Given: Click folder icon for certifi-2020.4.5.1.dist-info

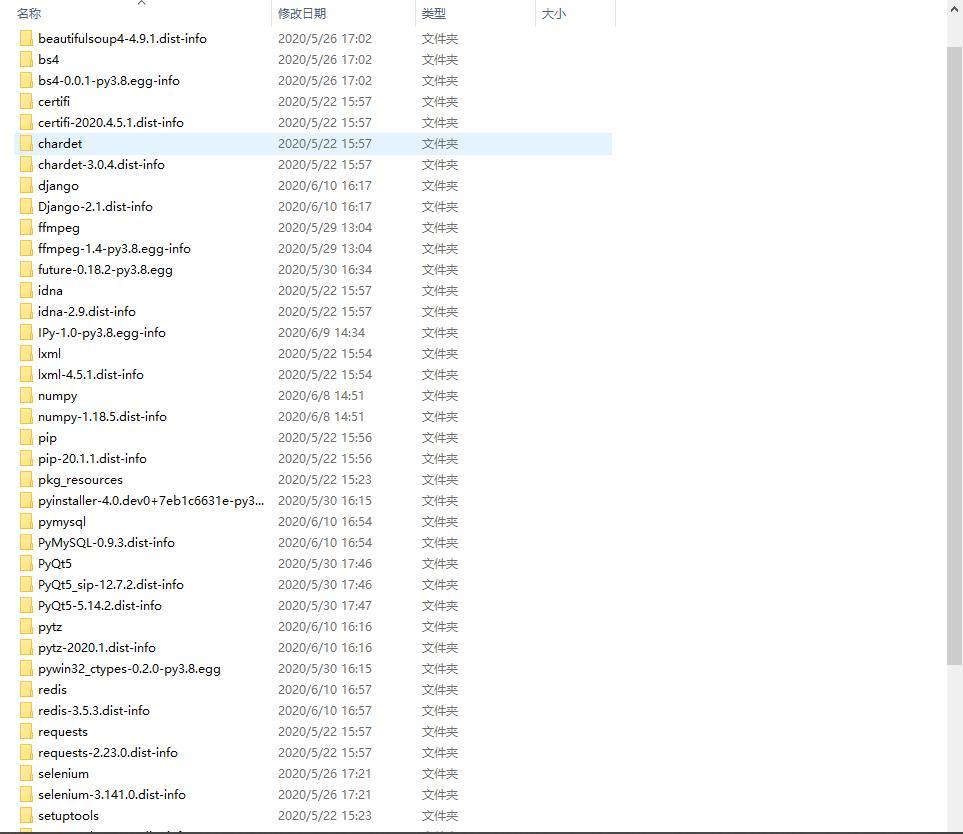Looking at the screenshot, I should click(26, 123).
